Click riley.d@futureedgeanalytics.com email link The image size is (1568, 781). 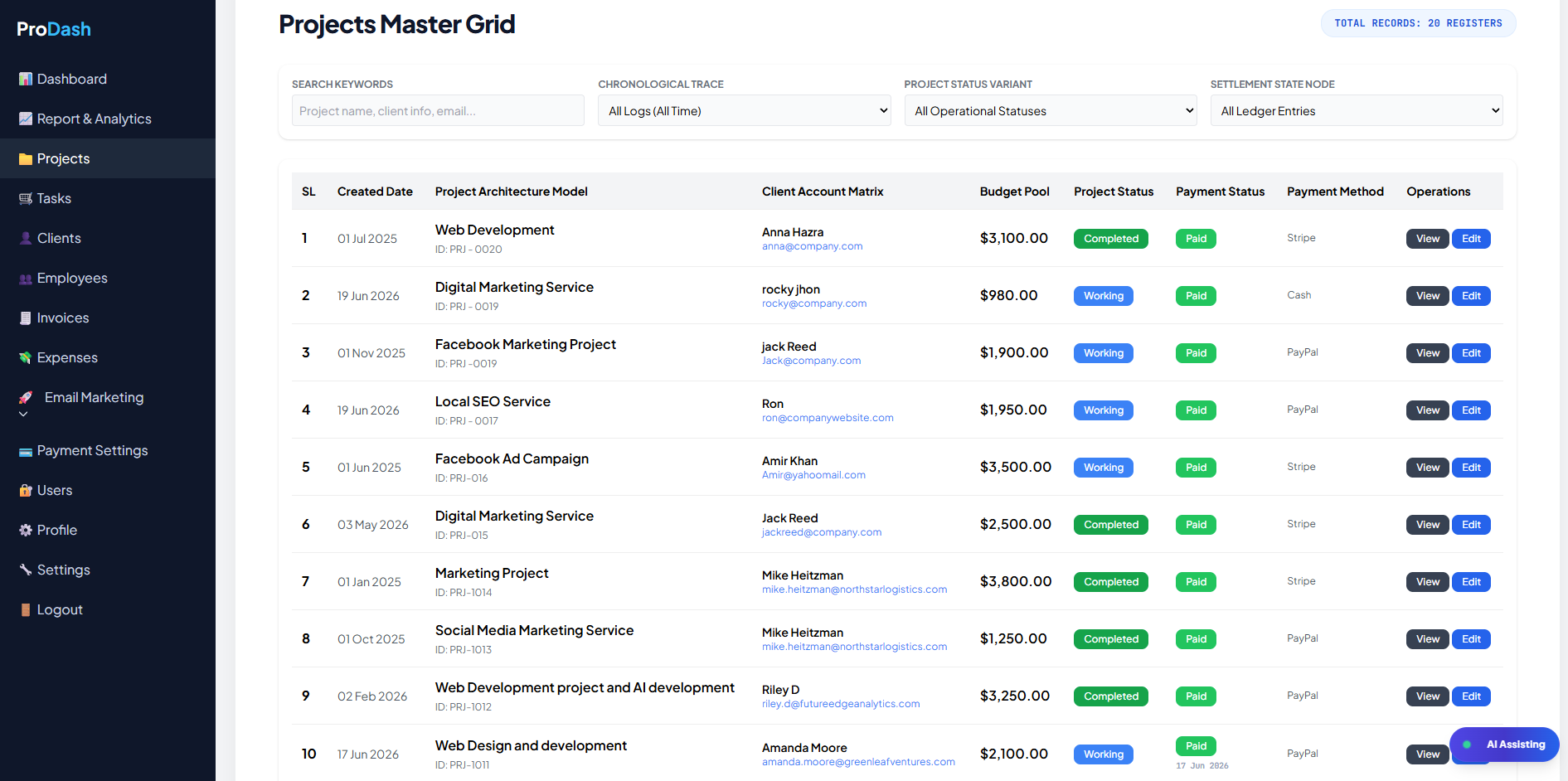pyautogui.click(x=841, y=704)
